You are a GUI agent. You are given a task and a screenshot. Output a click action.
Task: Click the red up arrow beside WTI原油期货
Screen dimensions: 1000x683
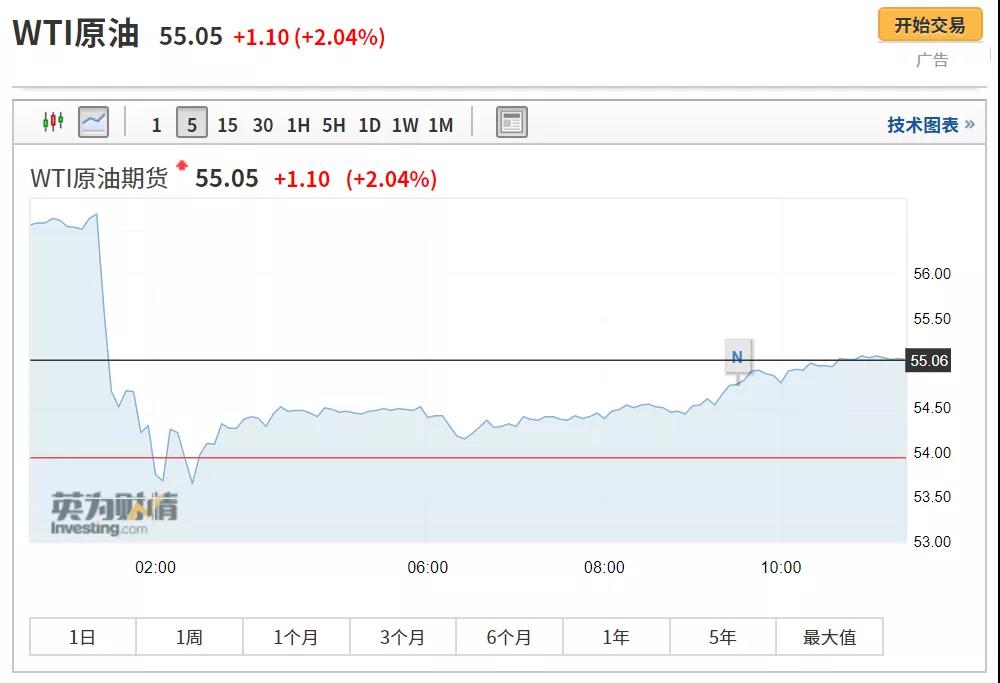pos(182,166)
